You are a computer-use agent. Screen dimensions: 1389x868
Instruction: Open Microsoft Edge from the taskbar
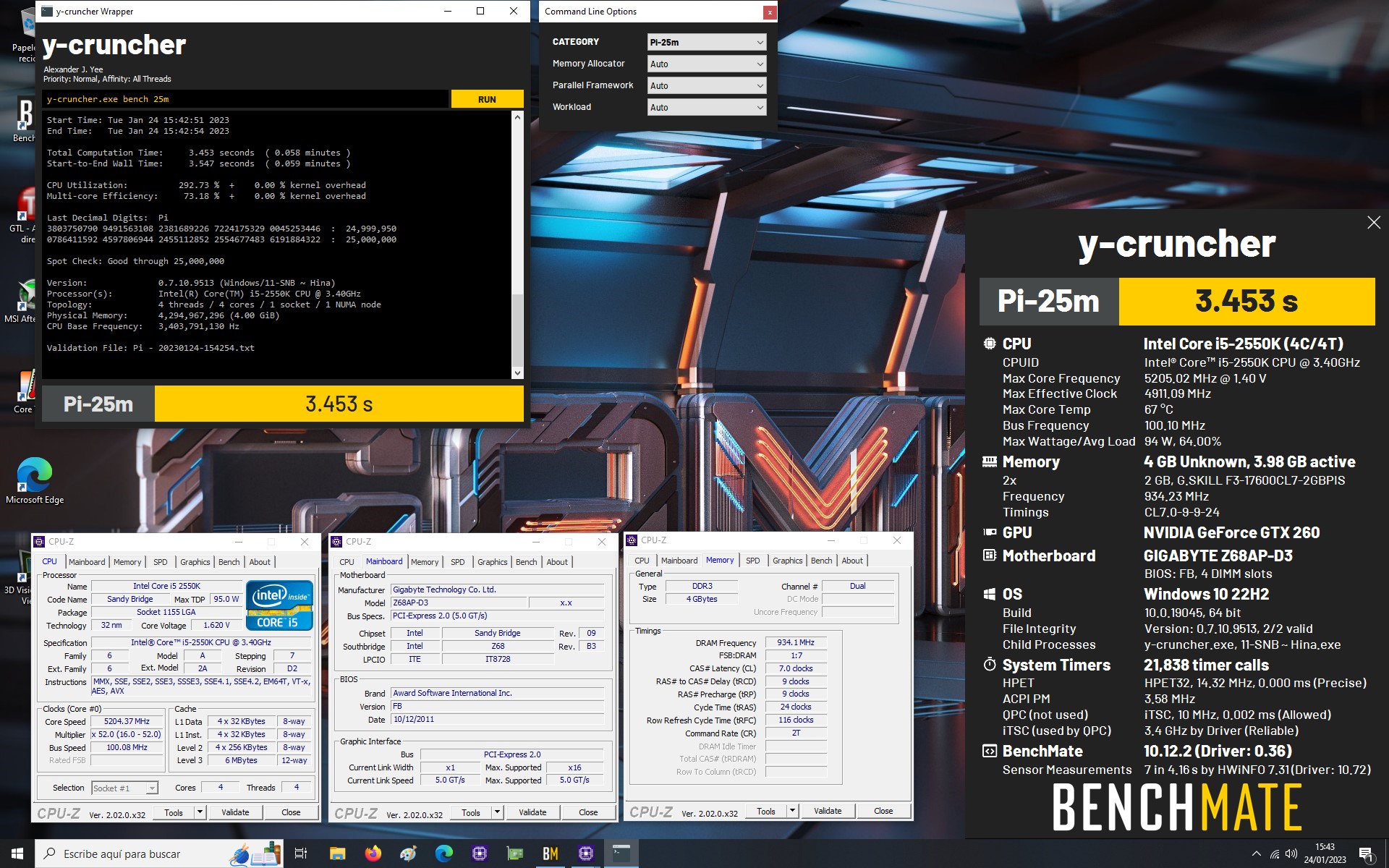[x=443, y=854]
